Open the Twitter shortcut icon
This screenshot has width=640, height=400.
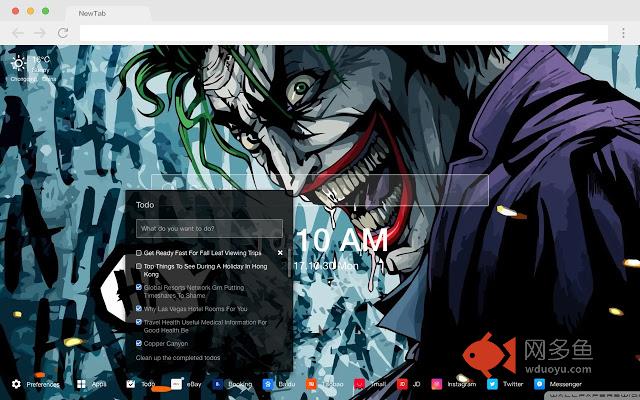point(492,384)
